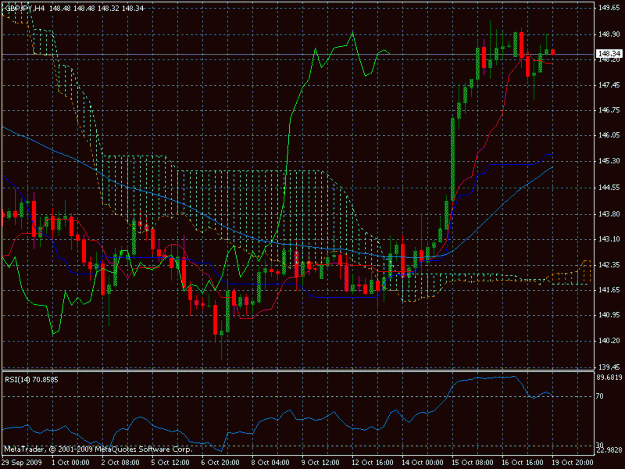625x469 pixels.
Task: Select the 2 Oct 08:00 time label
Action: [120, 463]
